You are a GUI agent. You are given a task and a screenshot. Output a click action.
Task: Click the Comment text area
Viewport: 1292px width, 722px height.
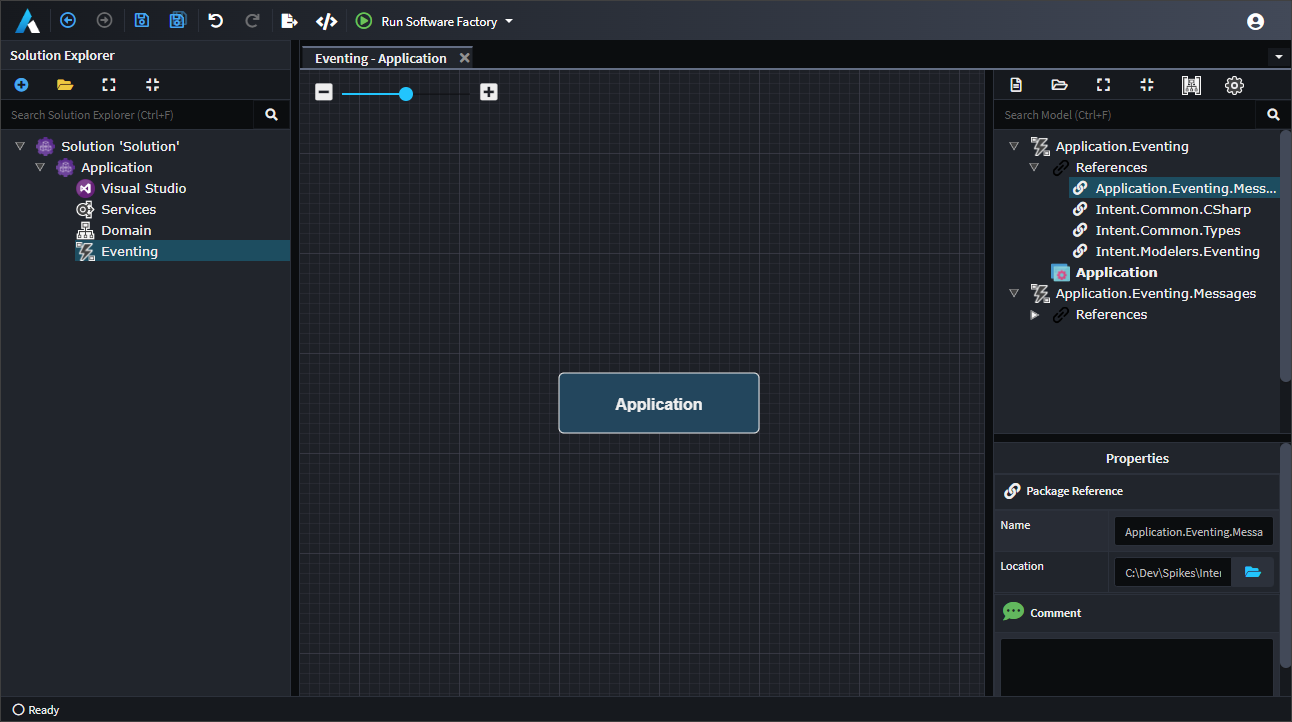1137,667
